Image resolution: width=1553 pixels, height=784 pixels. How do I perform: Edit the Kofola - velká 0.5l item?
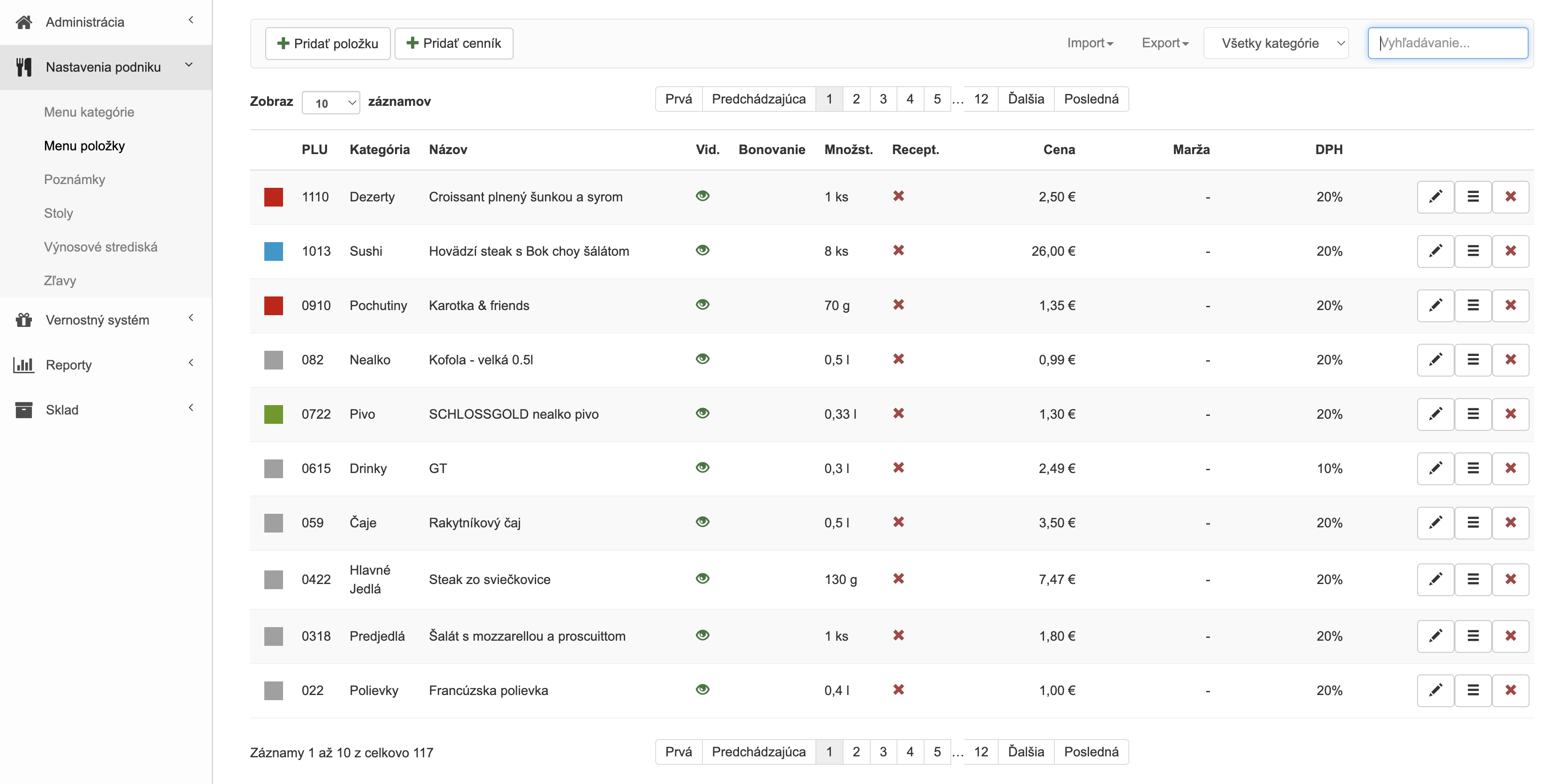click(1435, 360)
